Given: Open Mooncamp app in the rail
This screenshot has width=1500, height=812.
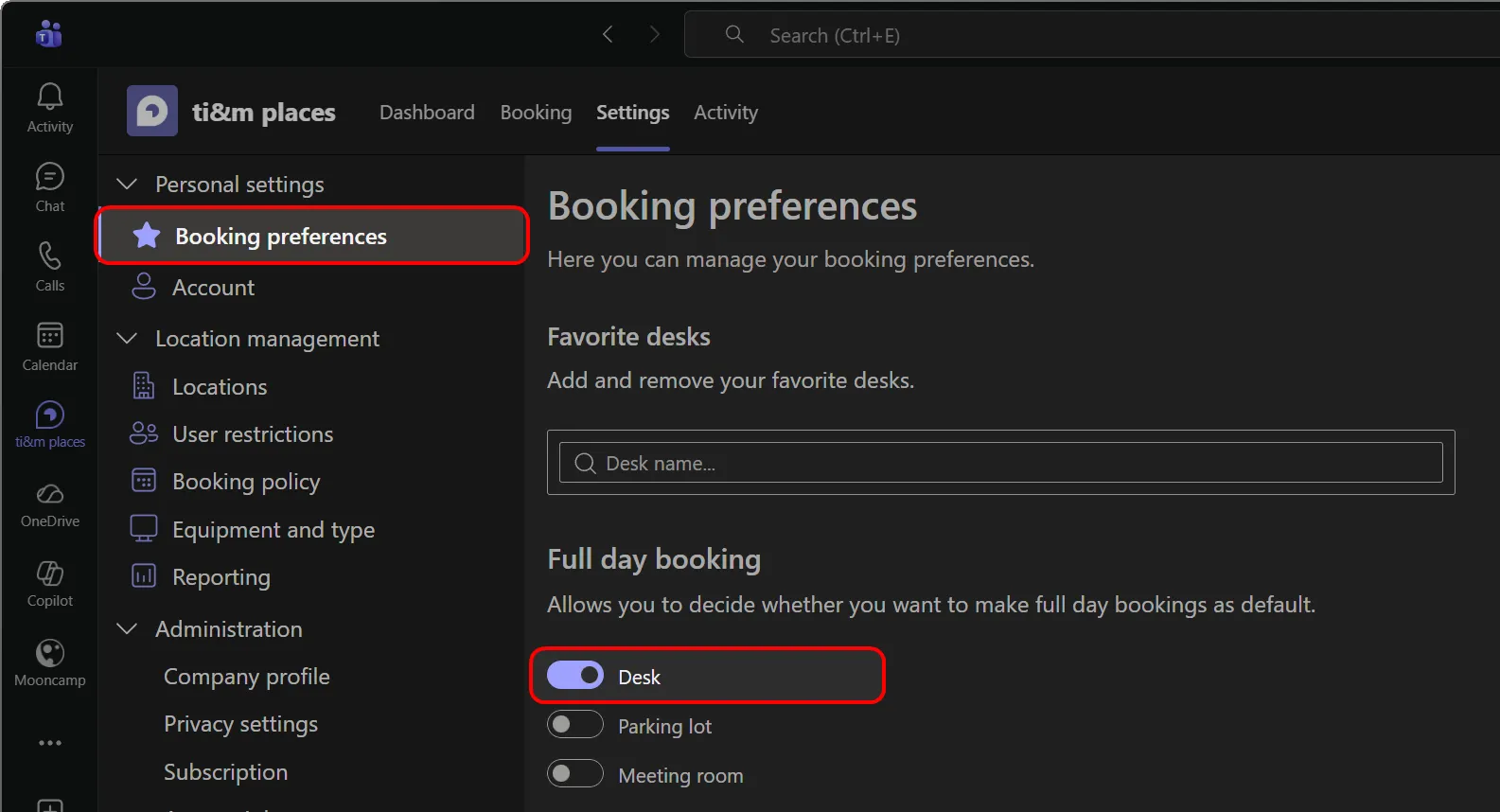Looking at the screenshot, I should 50,662.
